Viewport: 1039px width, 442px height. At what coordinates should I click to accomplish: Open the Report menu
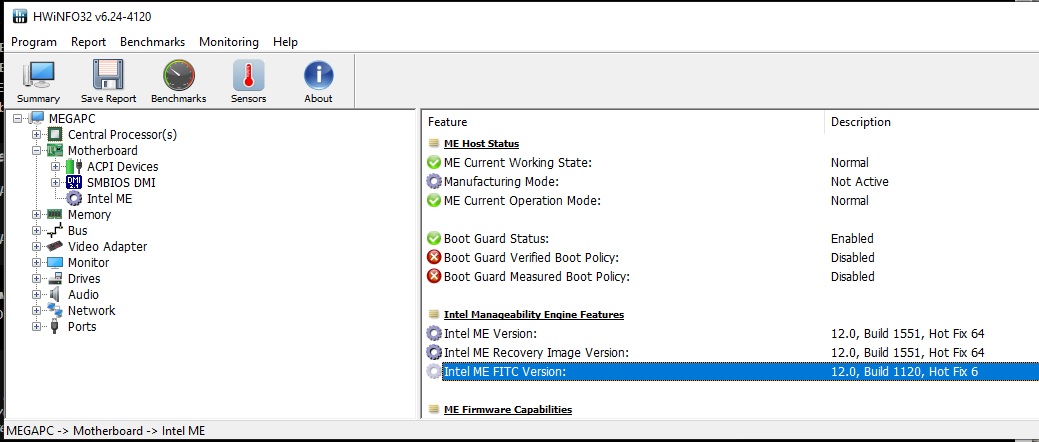click(x=88, y=42)
